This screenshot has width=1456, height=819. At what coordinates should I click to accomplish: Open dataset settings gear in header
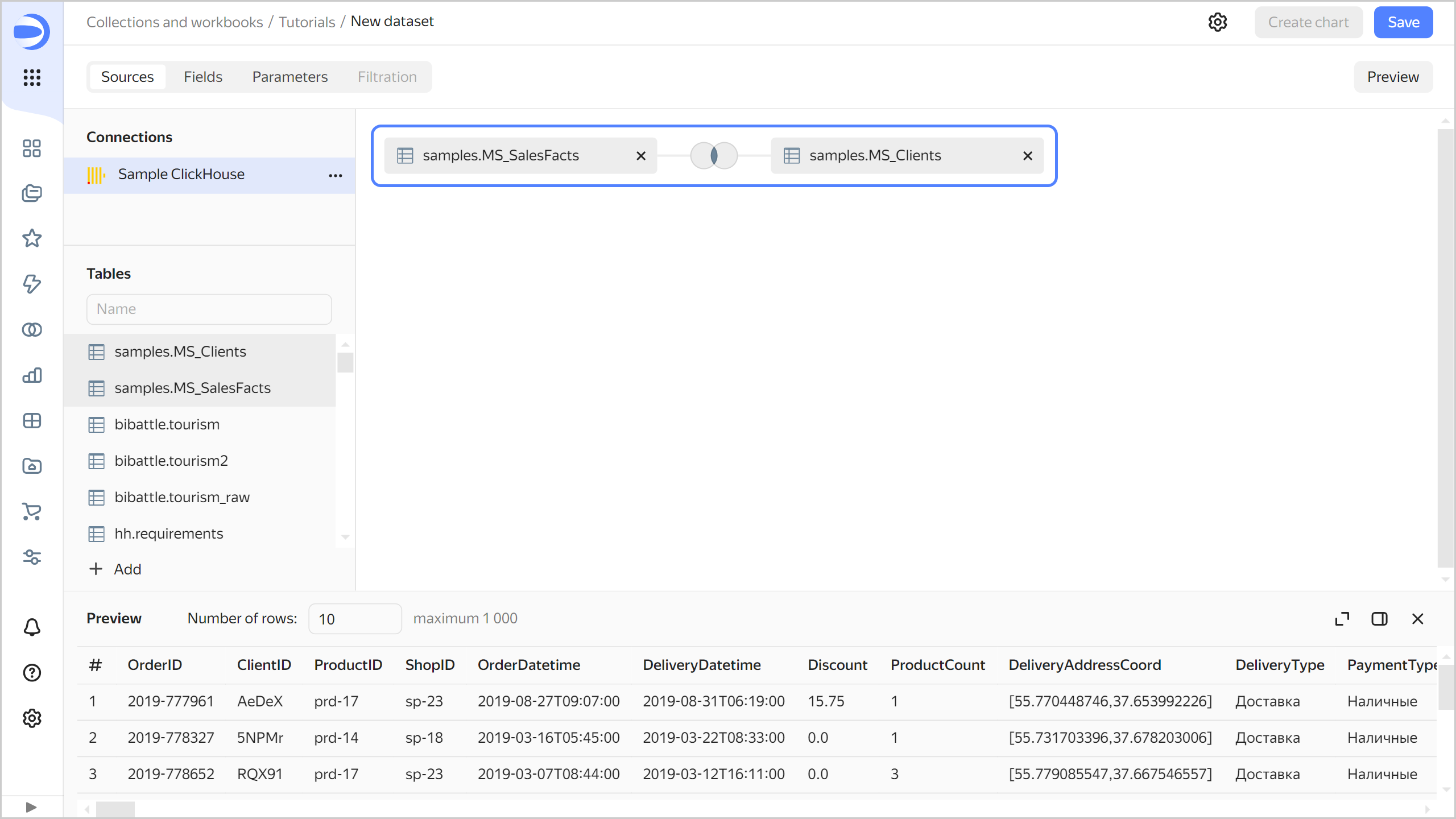[1217, 22]
